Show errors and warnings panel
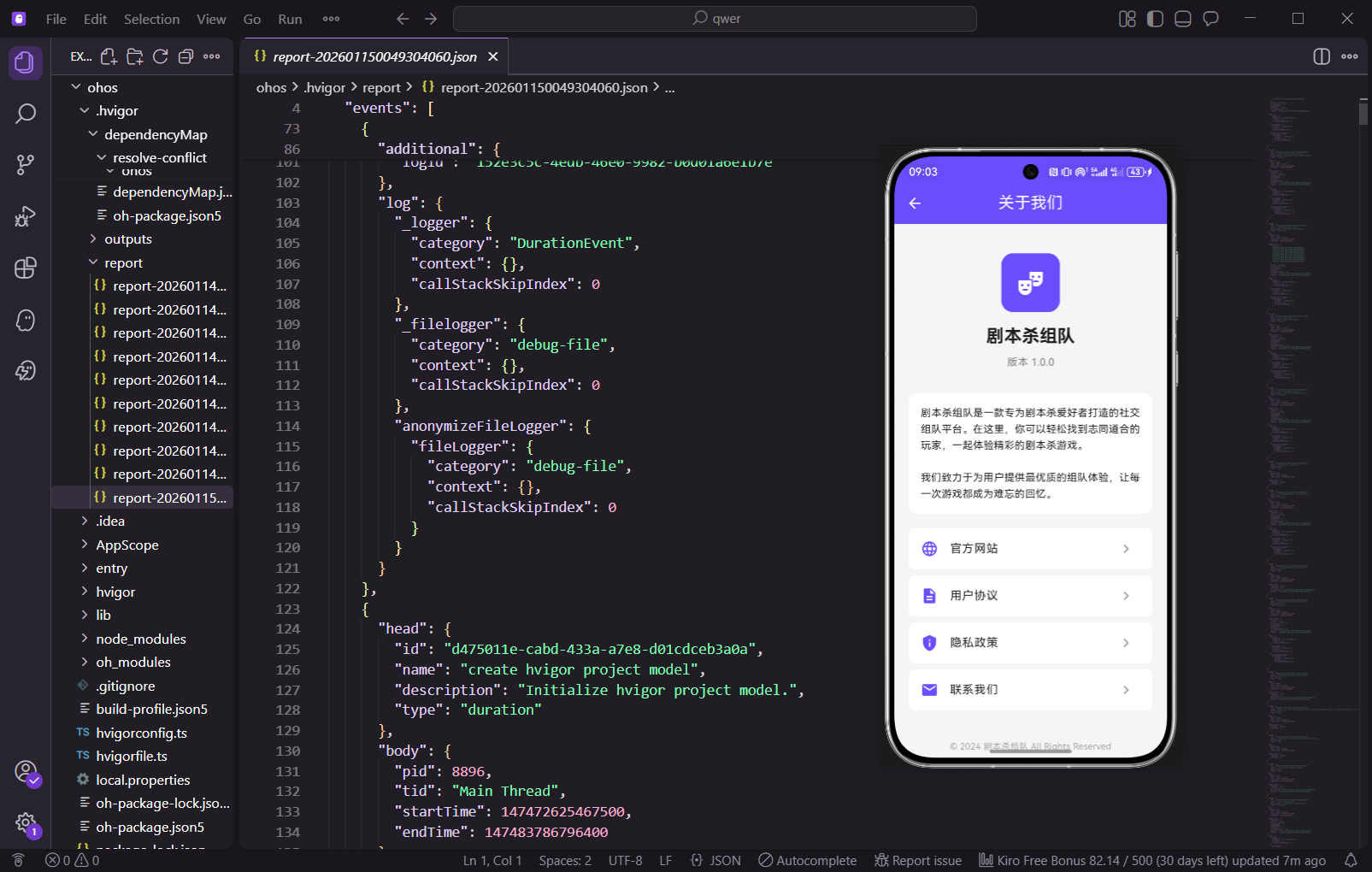 point(73,860)
